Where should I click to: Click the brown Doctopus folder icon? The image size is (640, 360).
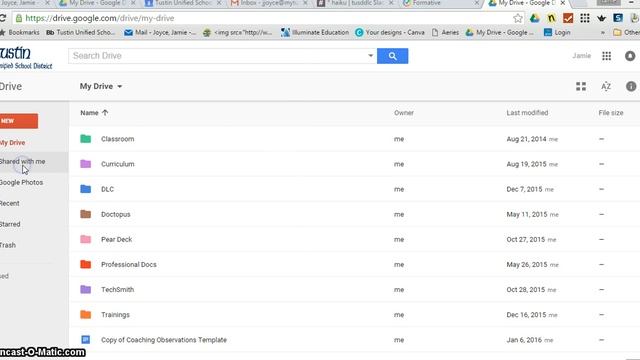86,214
